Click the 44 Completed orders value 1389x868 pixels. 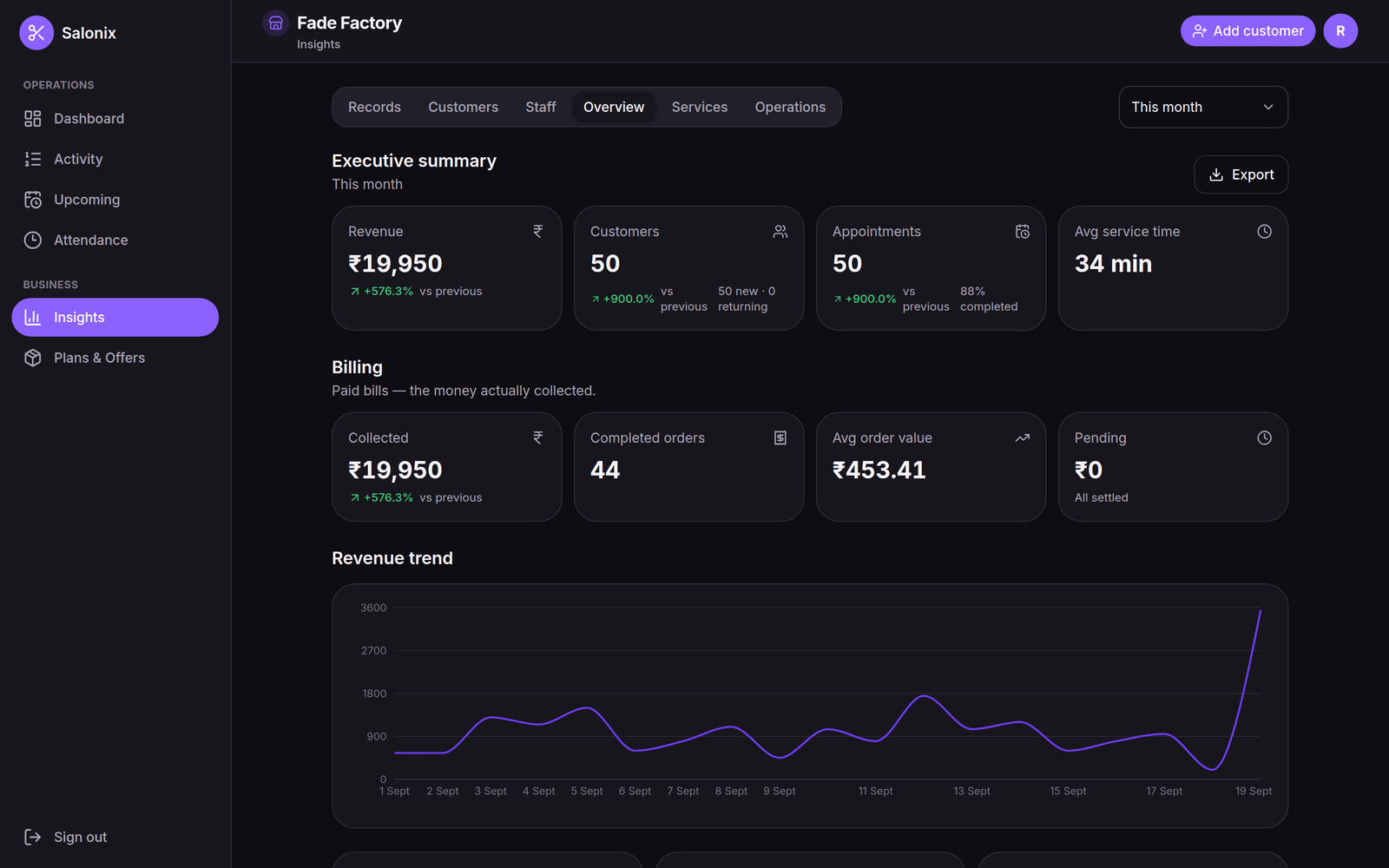click(605, 470)
